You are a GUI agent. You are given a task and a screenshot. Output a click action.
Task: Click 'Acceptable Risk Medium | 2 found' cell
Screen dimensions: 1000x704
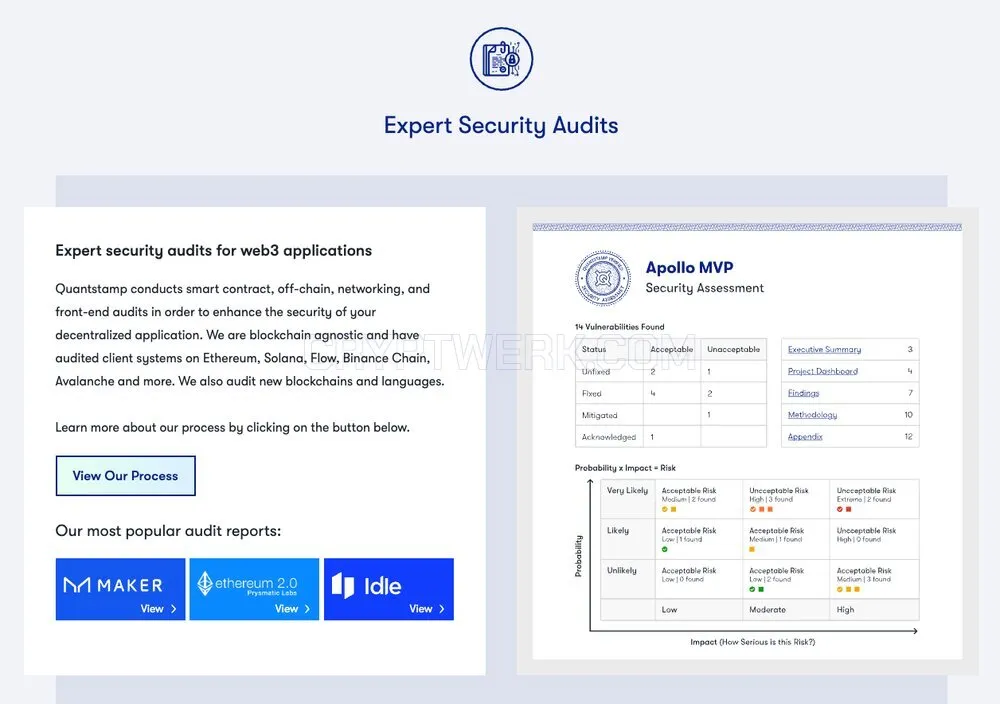[699, 499]
